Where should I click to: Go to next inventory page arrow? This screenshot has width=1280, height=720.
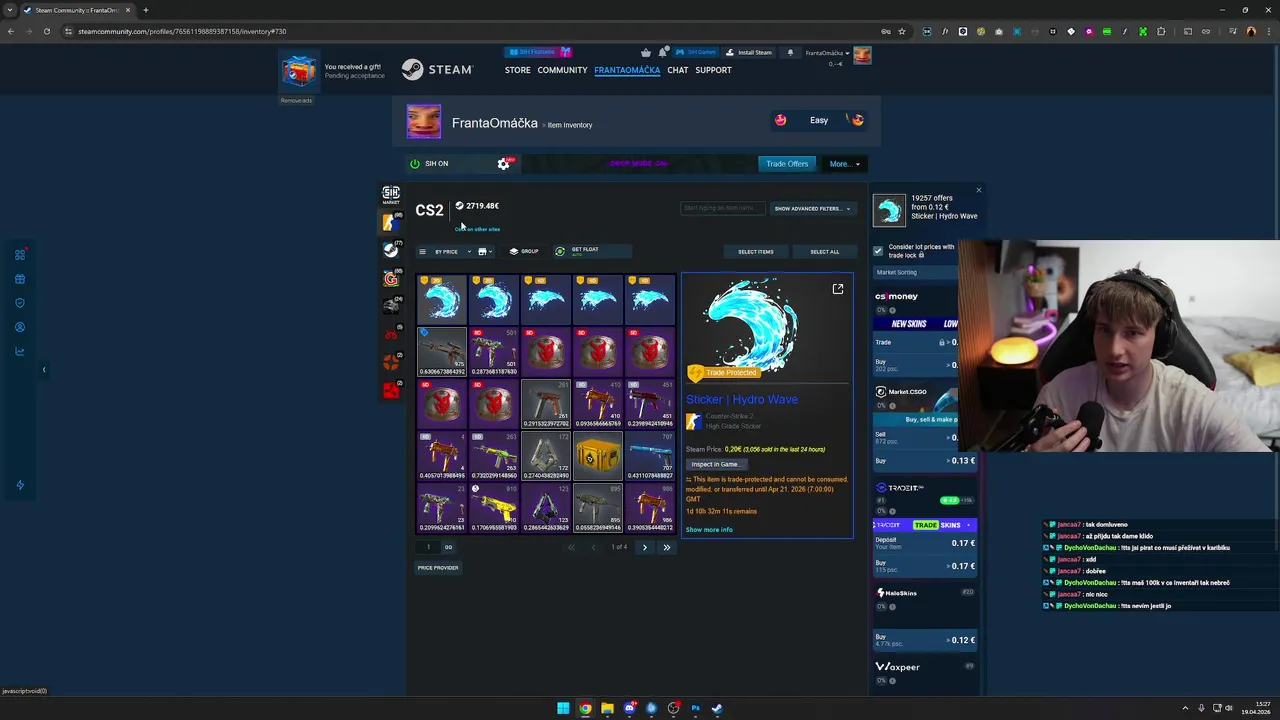[645, 547]
